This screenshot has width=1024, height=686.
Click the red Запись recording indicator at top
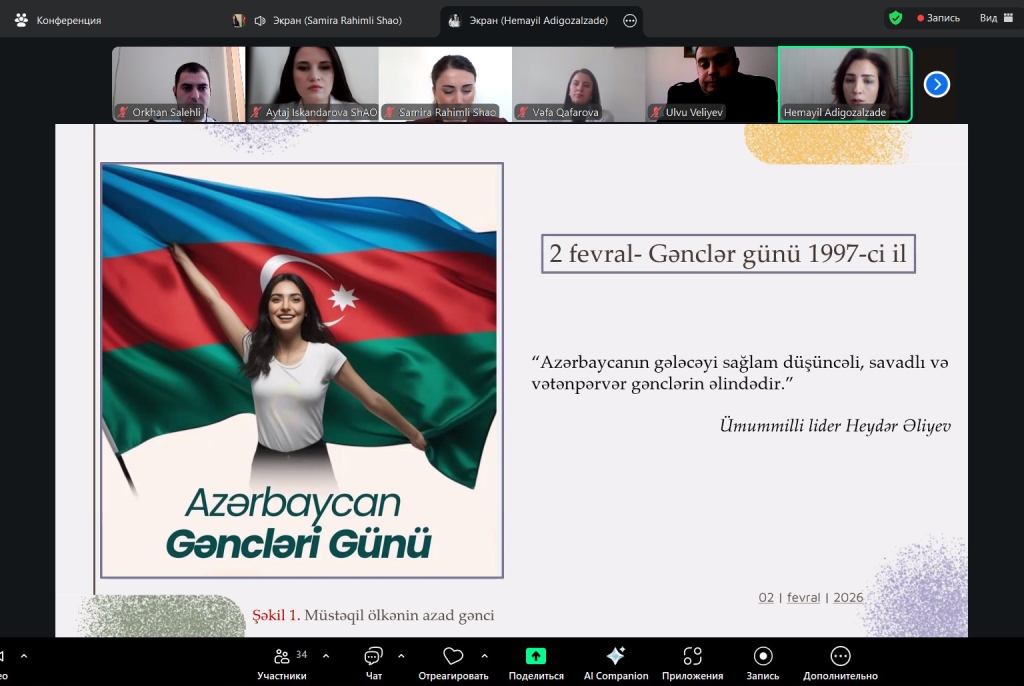coord(938,18)
